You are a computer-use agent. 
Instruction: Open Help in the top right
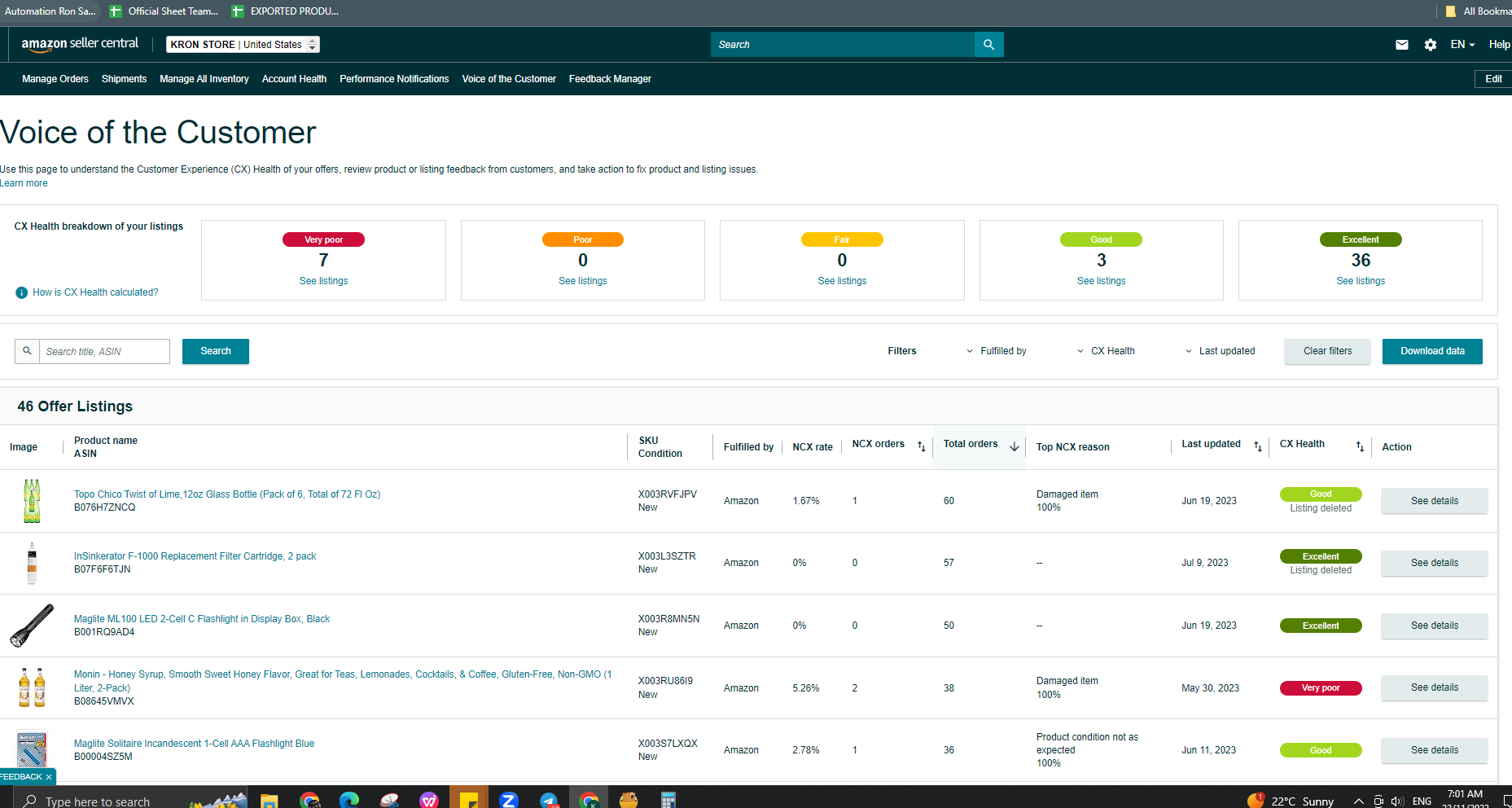tap(1500, 45)
